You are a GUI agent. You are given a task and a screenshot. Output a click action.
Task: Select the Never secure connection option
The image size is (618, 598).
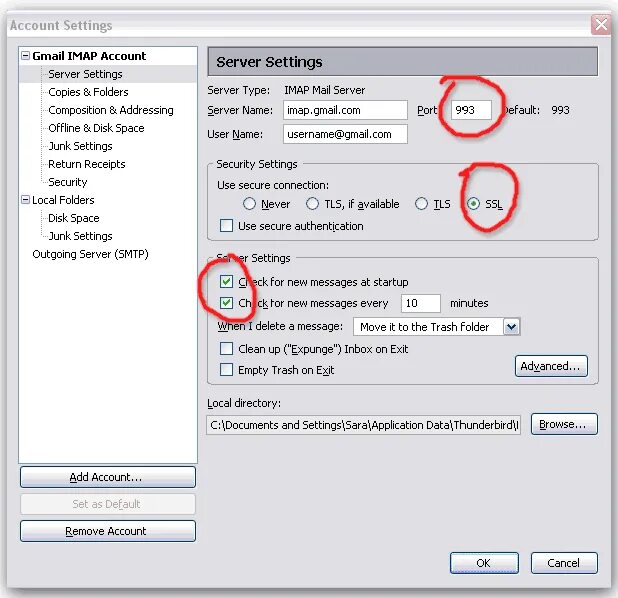pos(249,204)
